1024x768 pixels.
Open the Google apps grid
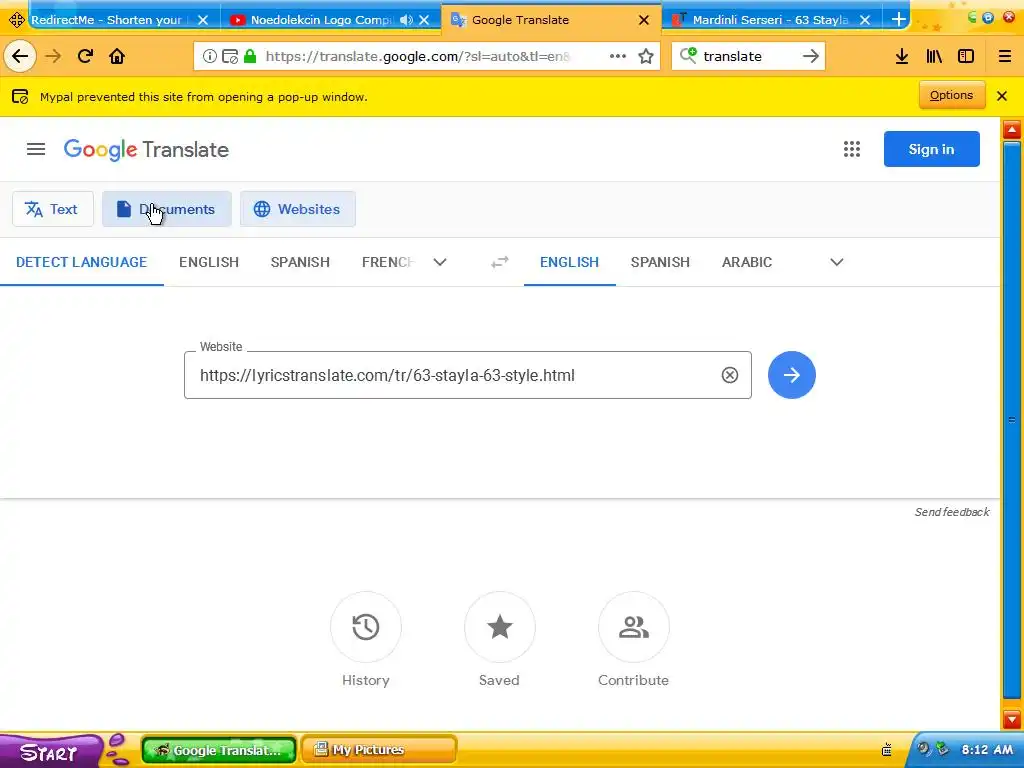pyautogui.click(x=852, y=150)
